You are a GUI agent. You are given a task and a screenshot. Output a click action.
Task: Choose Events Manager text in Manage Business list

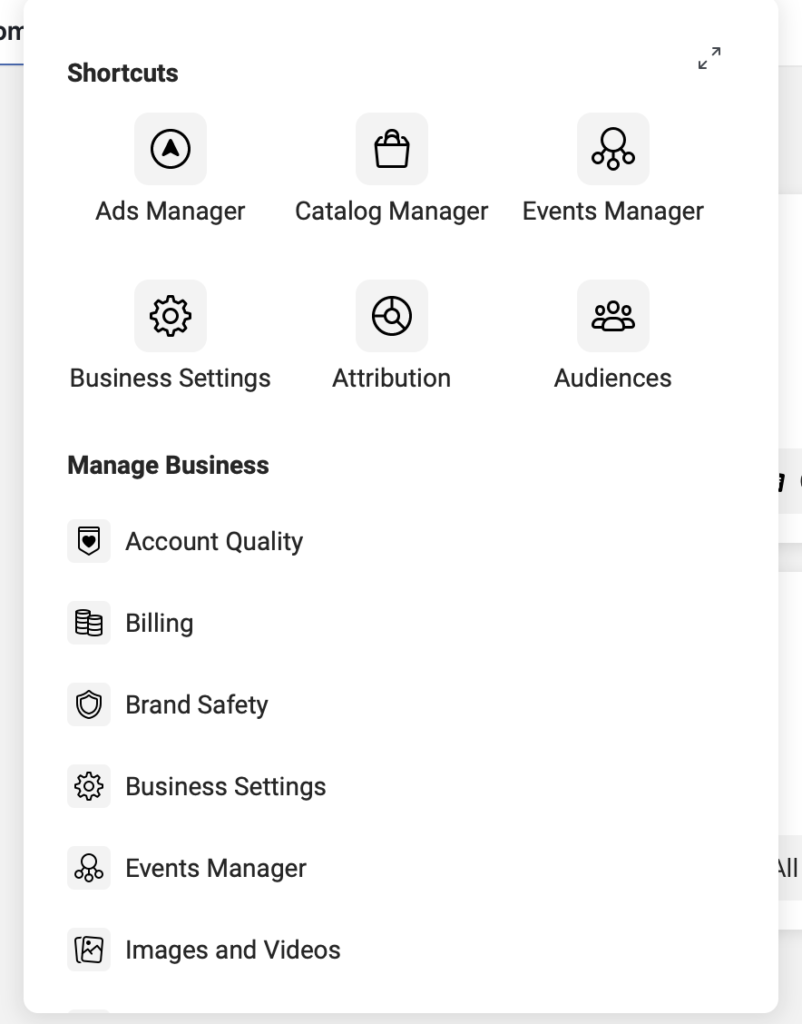click(x=215, y=869)
